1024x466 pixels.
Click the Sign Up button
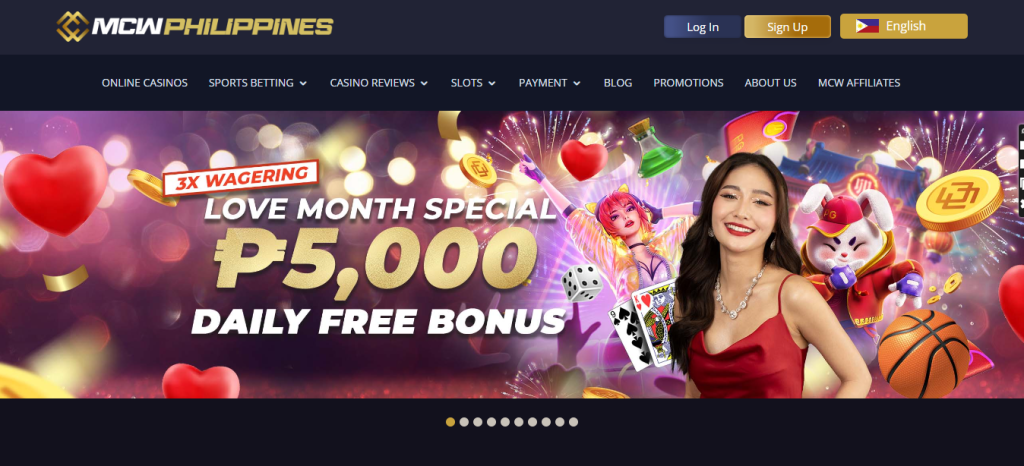788,27
